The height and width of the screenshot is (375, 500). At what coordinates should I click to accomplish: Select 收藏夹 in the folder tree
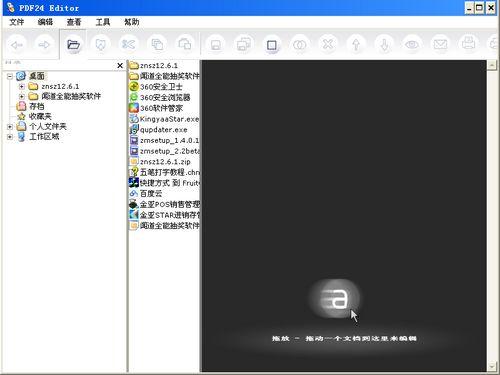coord(40,116)
